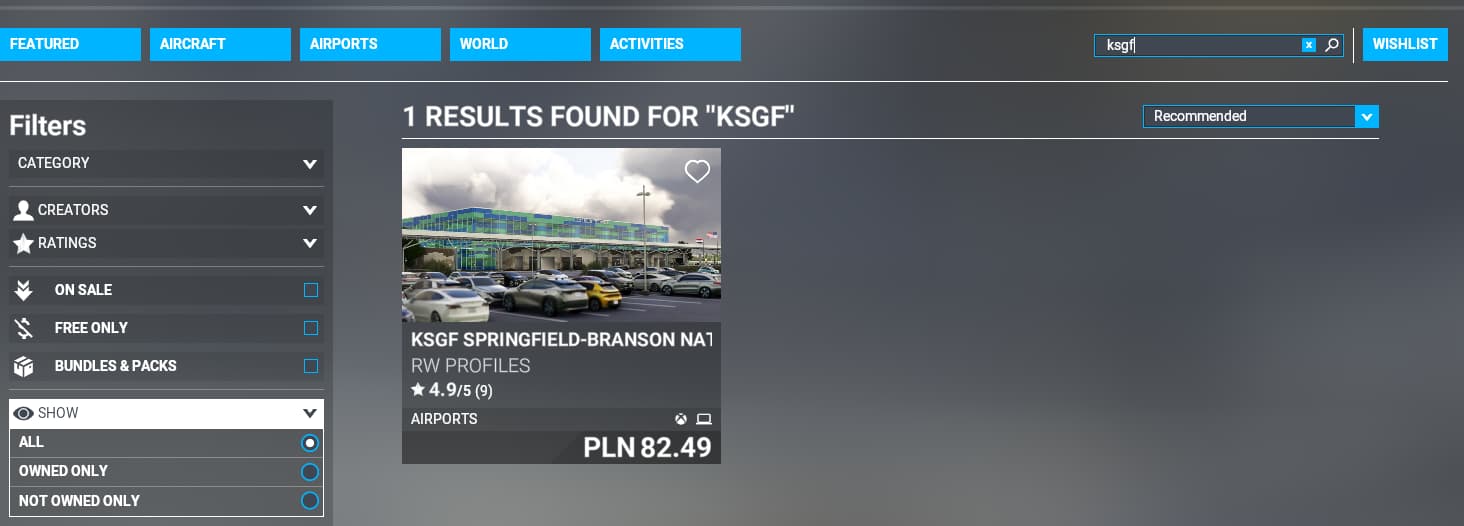The width and height of the screenshot is (1464, 526).
Task: Click the Bundles & Packs box icon
Action: tap(23, 366)
